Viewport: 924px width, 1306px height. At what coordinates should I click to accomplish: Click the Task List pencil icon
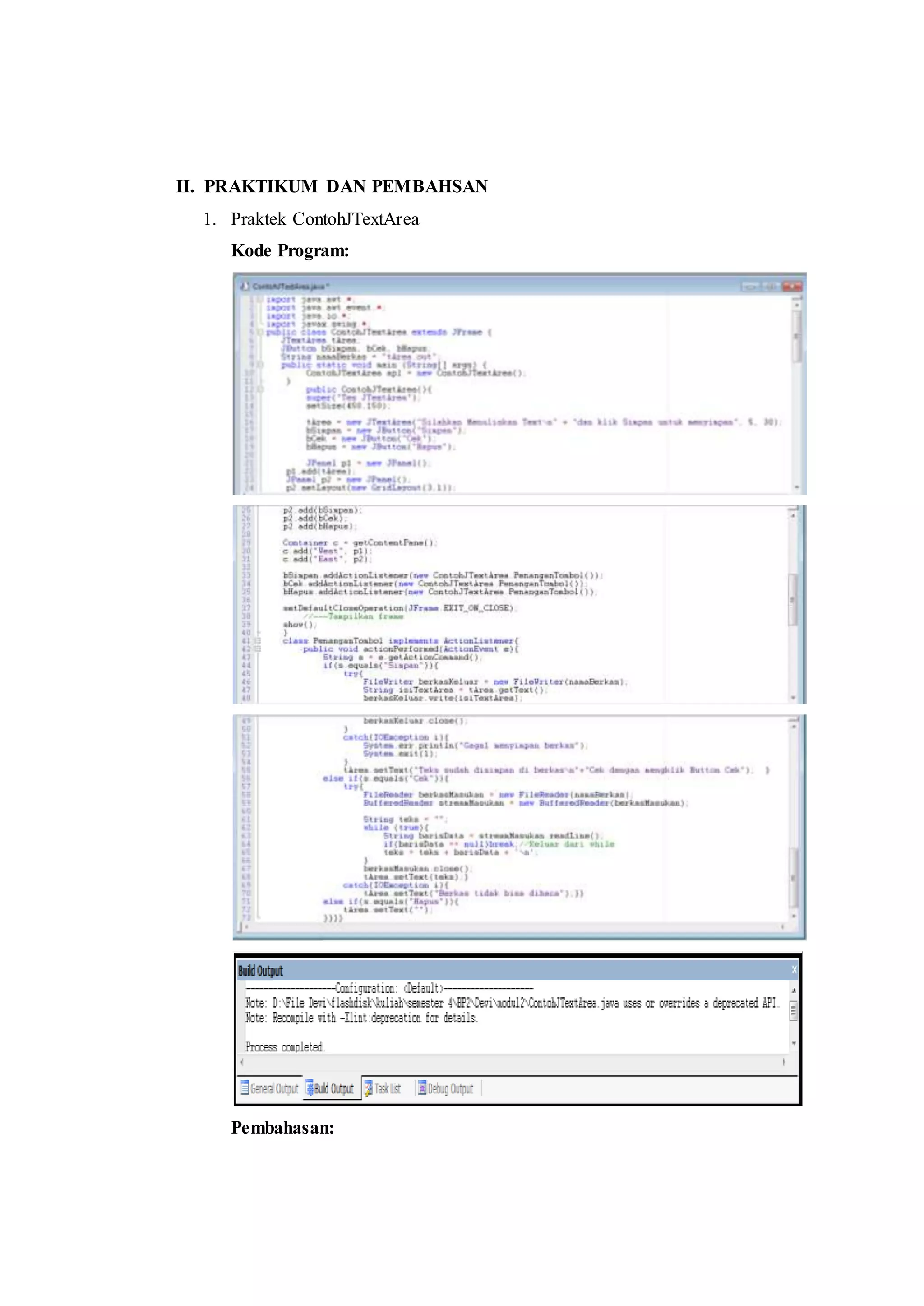pyautogui.click(x=368, y=1088)
